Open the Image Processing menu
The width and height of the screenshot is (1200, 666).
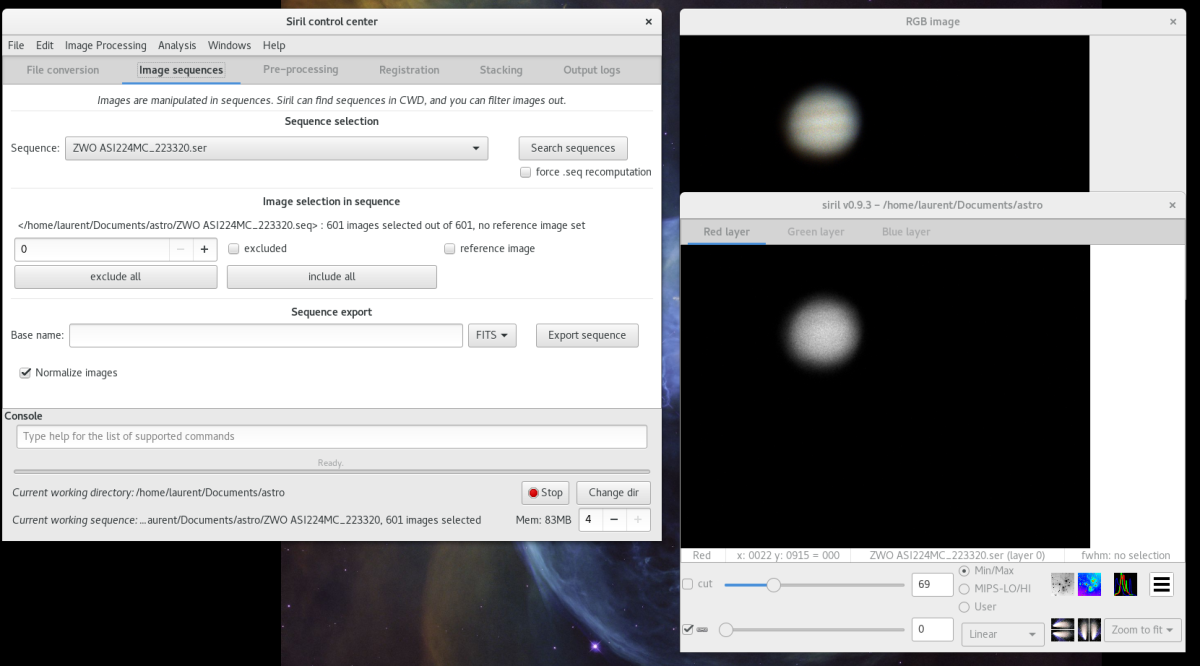105,45
